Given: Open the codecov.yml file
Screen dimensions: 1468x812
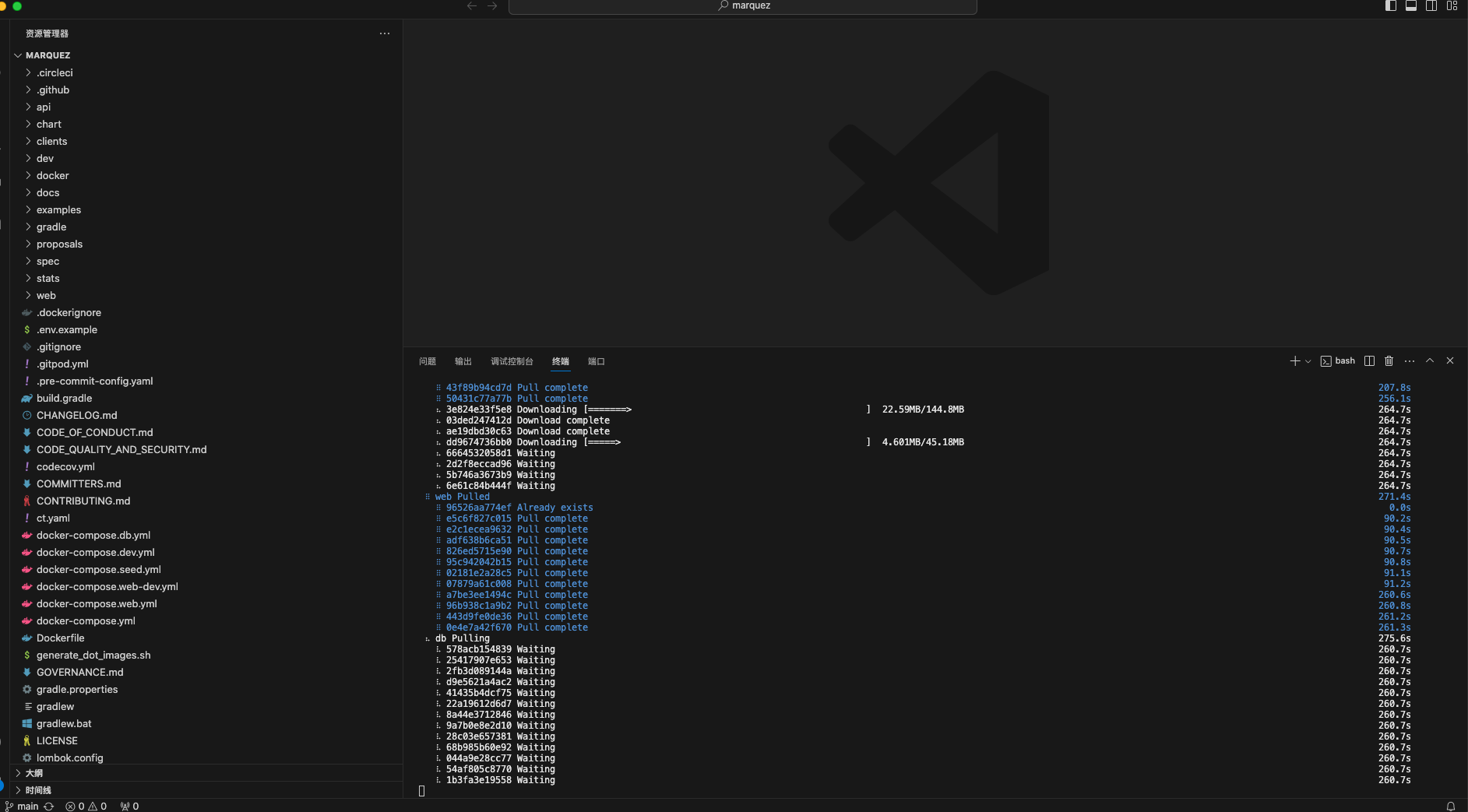Looking at the screenshot, I should pos(206,466).
